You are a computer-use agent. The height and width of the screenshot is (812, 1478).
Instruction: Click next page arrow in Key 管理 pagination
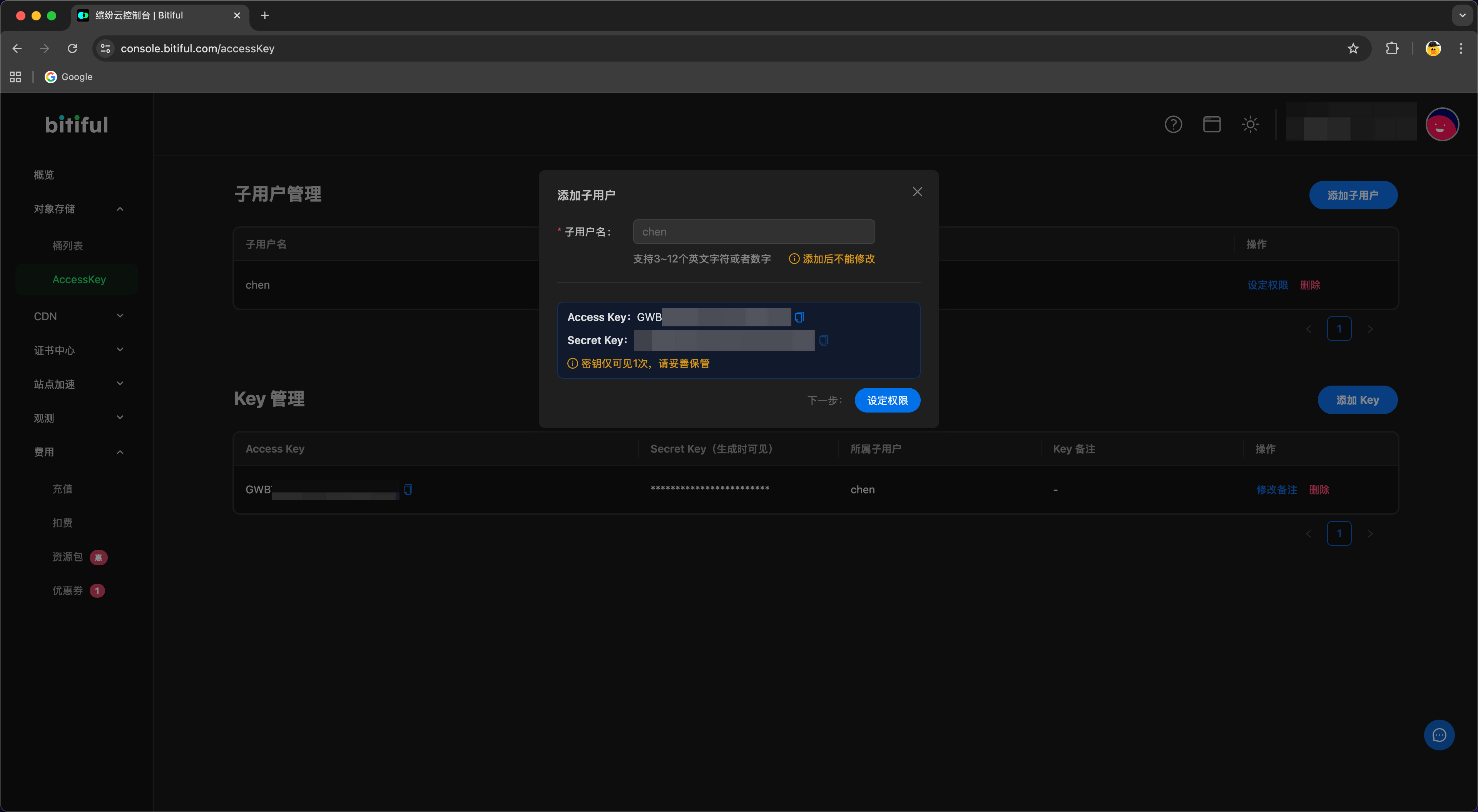[1370, 534]
